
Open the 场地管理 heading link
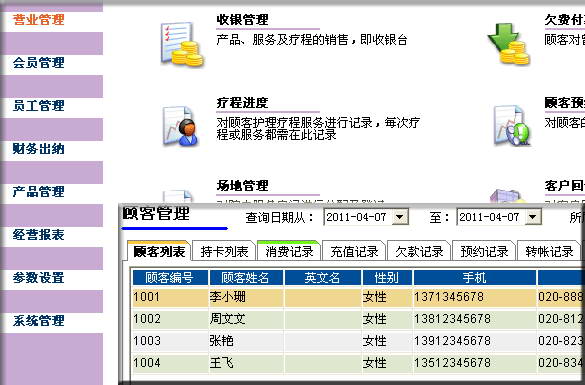pos(242,185)
